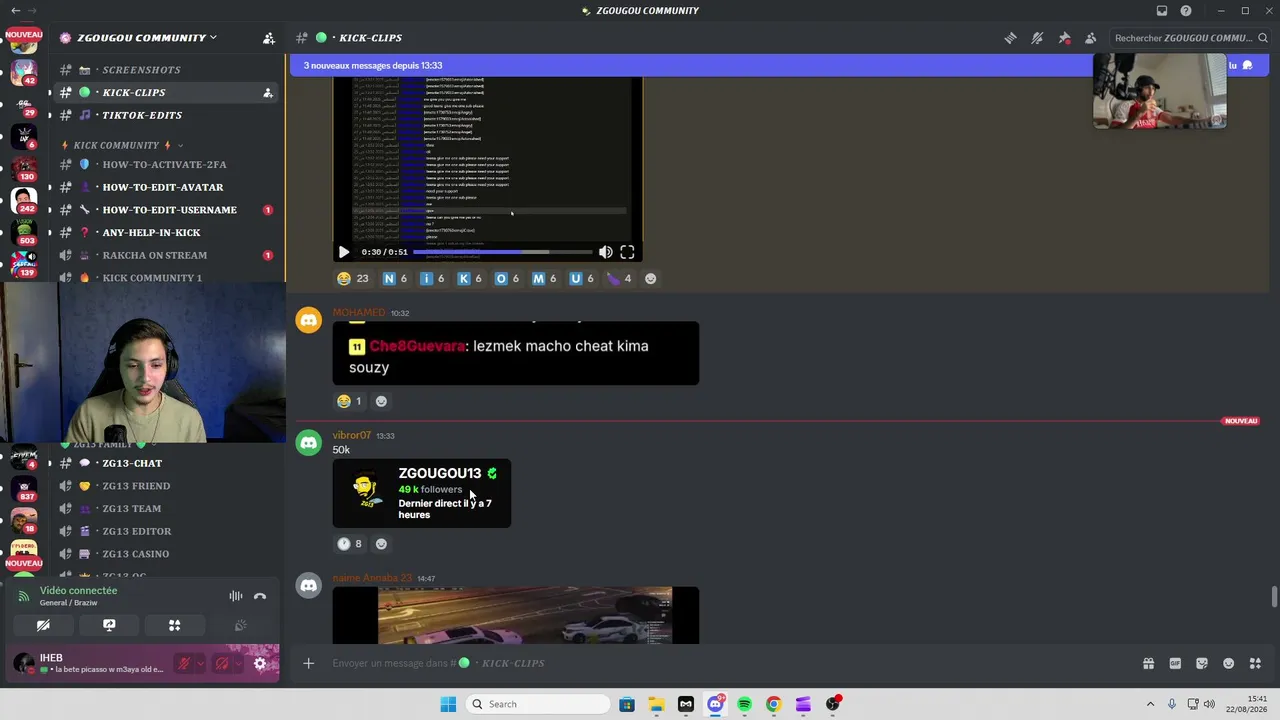Image resolution: width=1280 pixels, height=720 pixels.
Task: Open the chat video in fullscreen
Action: pyautogui.click(x=627, y=252)
